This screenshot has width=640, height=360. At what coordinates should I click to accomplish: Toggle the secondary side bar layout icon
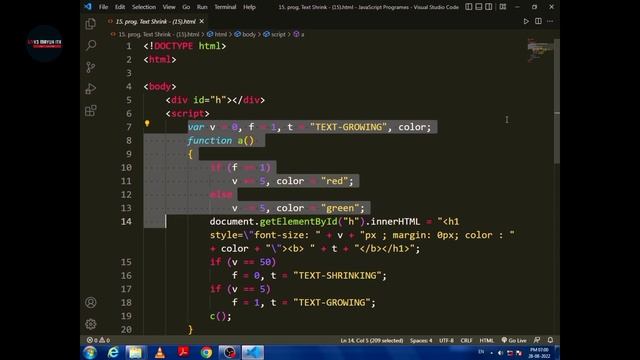pyautogui.click(x=489, y=7)
